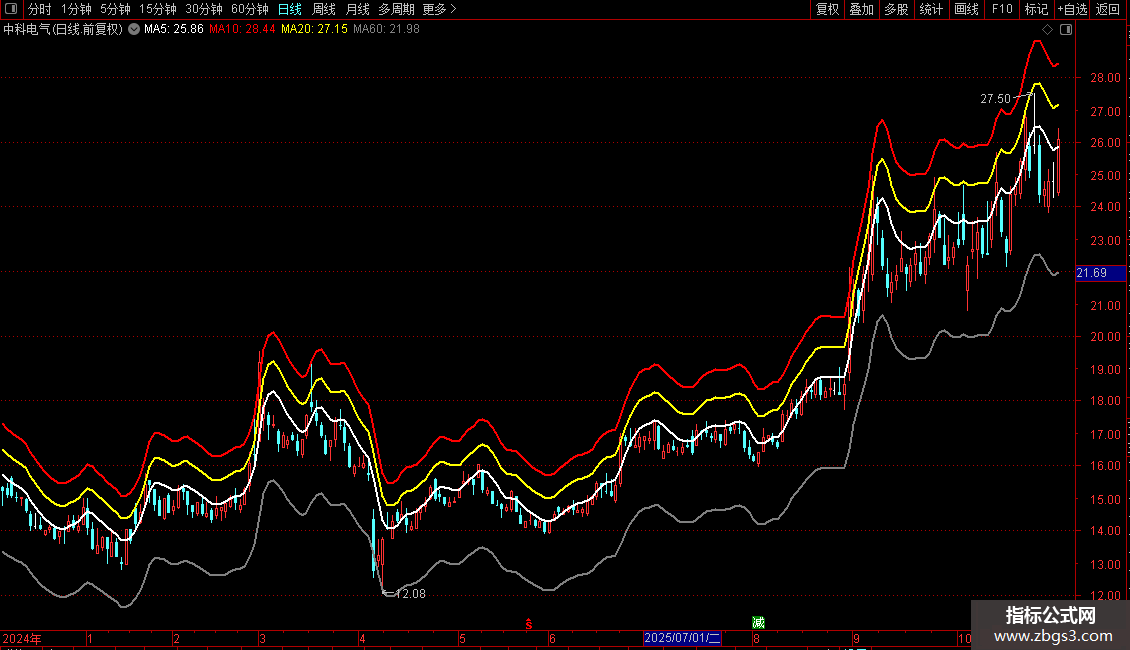The width and height of the screenshot is (1130, 650).
Task: Switch to 月线 monthly chart
Action: [357, 9]
